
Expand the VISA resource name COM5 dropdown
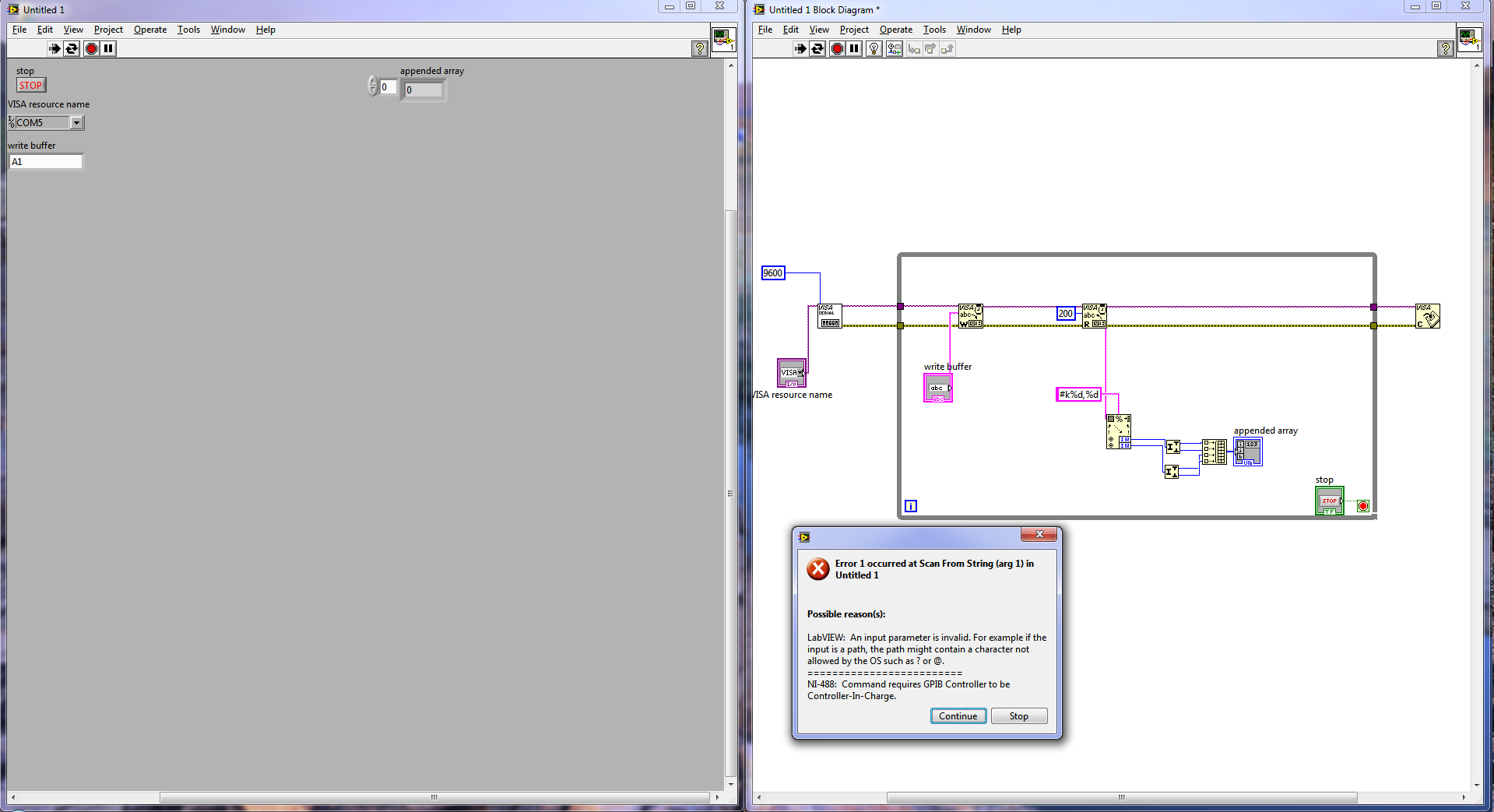point(76,122)
